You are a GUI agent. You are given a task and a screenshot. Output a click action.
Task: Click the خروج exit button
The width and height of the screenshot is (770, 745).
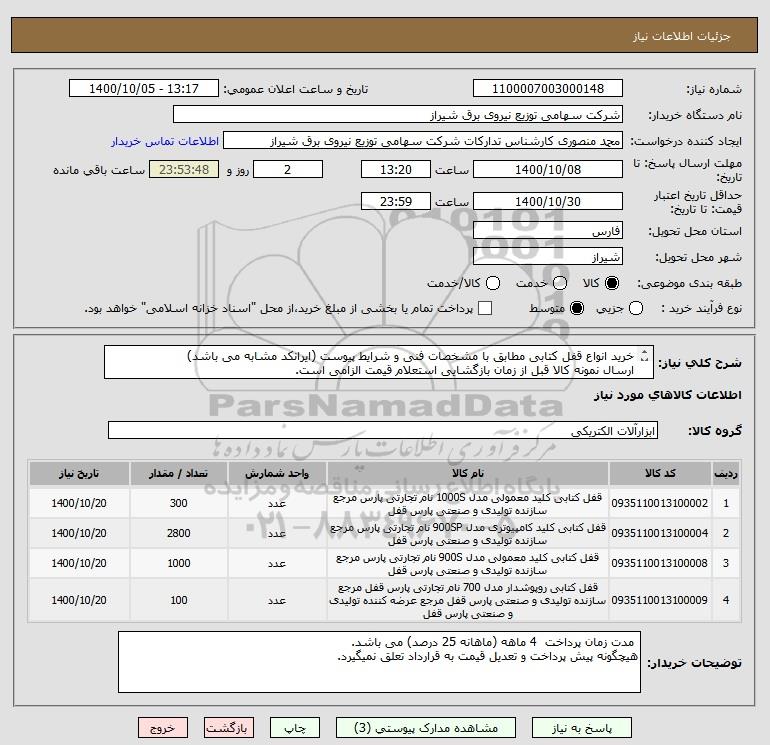pos(163,728)
